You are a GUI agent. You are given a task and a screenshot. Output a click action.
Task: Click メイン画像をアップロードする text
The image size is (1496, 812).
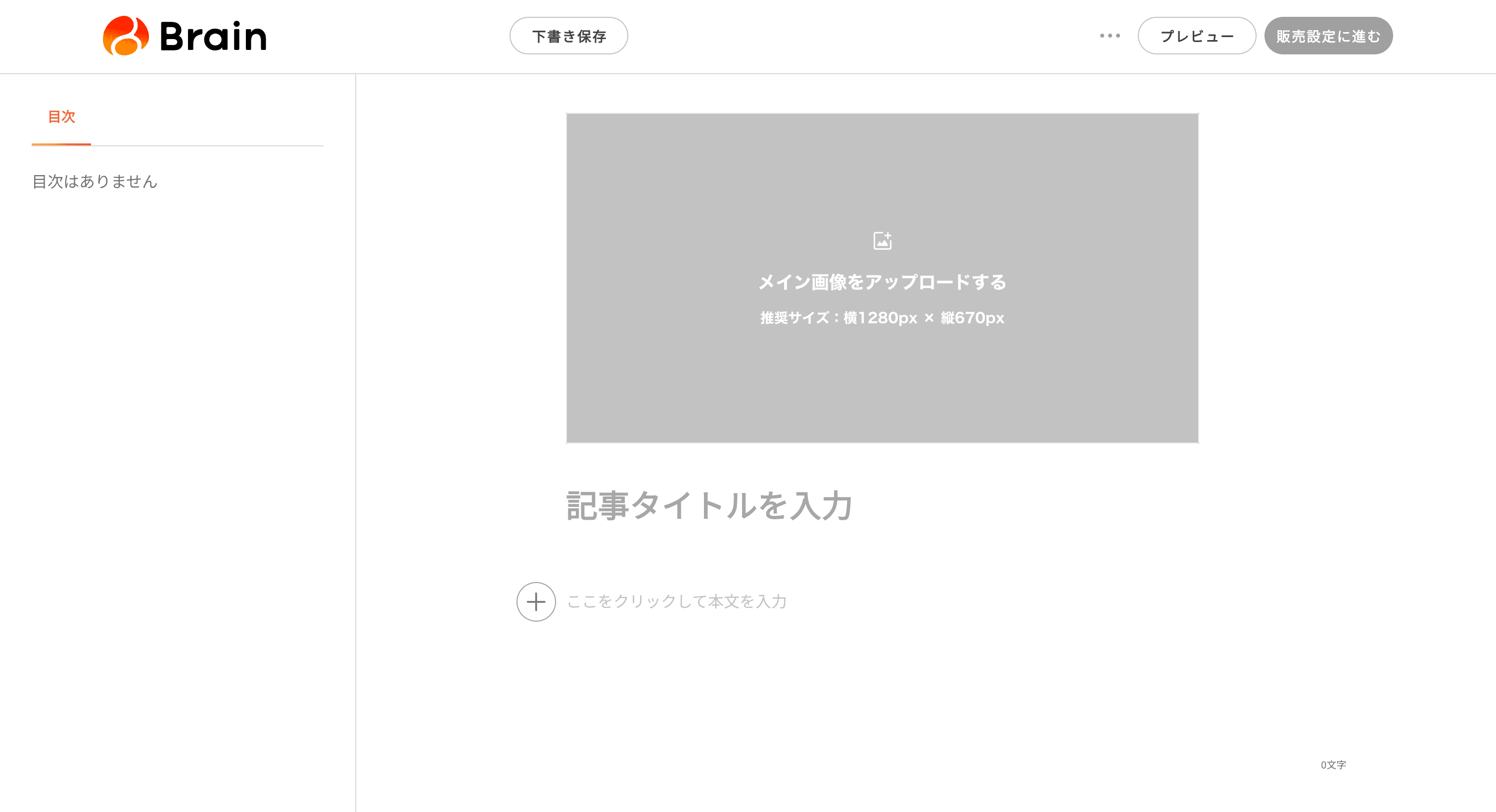click(882, 282)
